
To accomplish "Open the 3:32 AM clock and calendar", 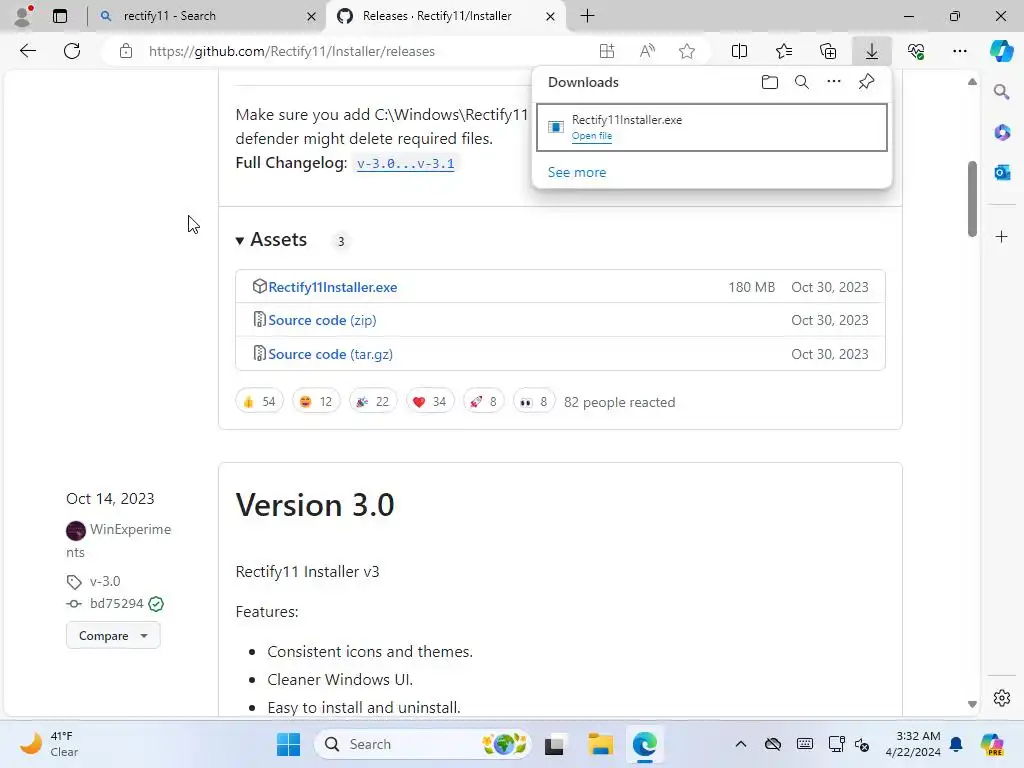I will tap(913, 744).
